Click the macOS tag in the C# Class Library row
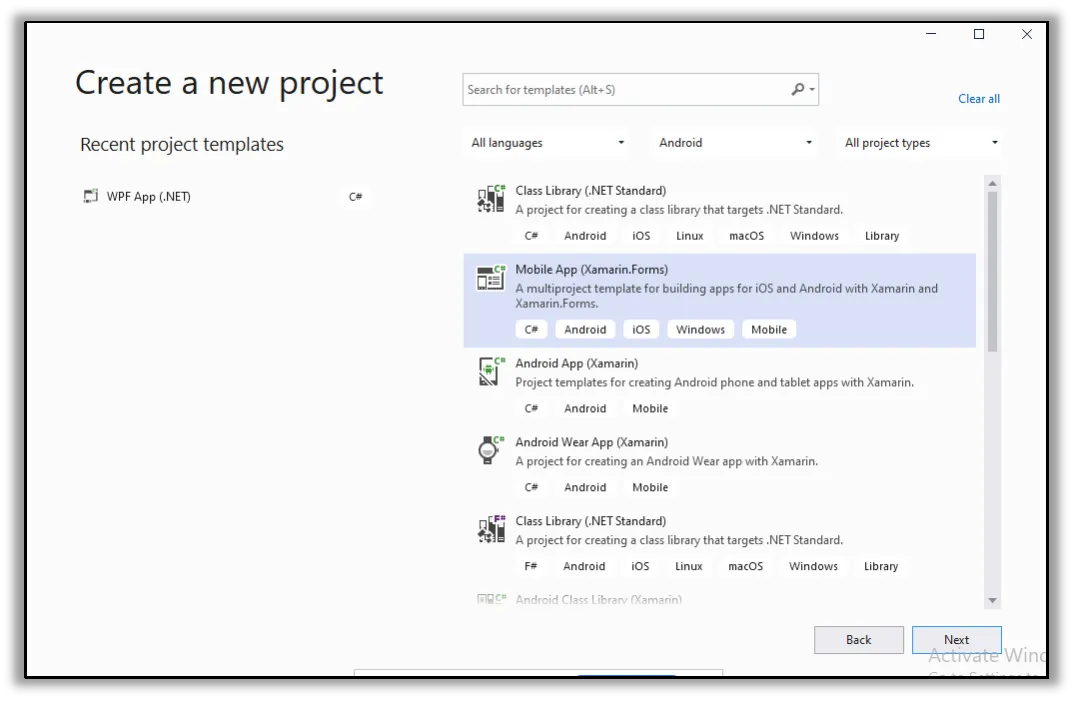 click(747, 236)
